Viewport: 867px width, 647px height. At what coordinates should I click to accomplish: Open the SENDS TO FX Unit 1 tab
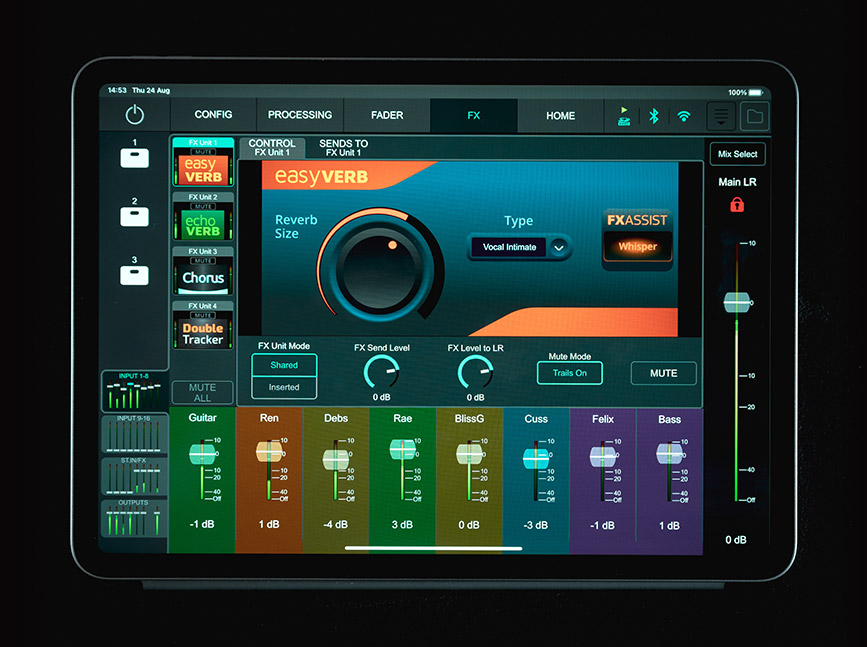(x=343, y=148)
